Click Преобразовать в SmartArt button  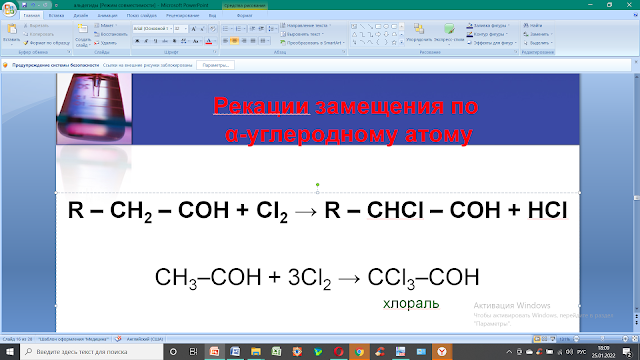click(x=313, y=43)
